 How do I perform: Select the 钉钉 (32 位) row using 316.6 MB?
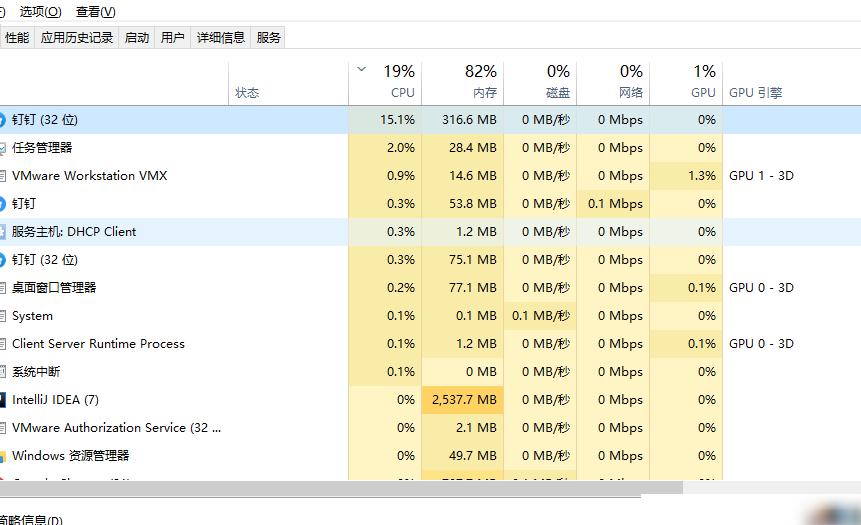[430, 120]
